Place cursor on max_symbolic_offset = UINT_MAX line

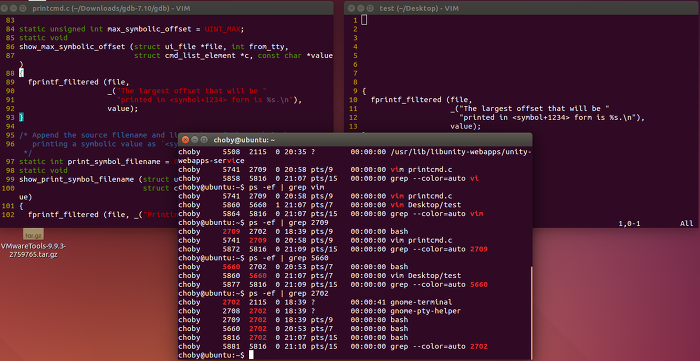point(132,29)
